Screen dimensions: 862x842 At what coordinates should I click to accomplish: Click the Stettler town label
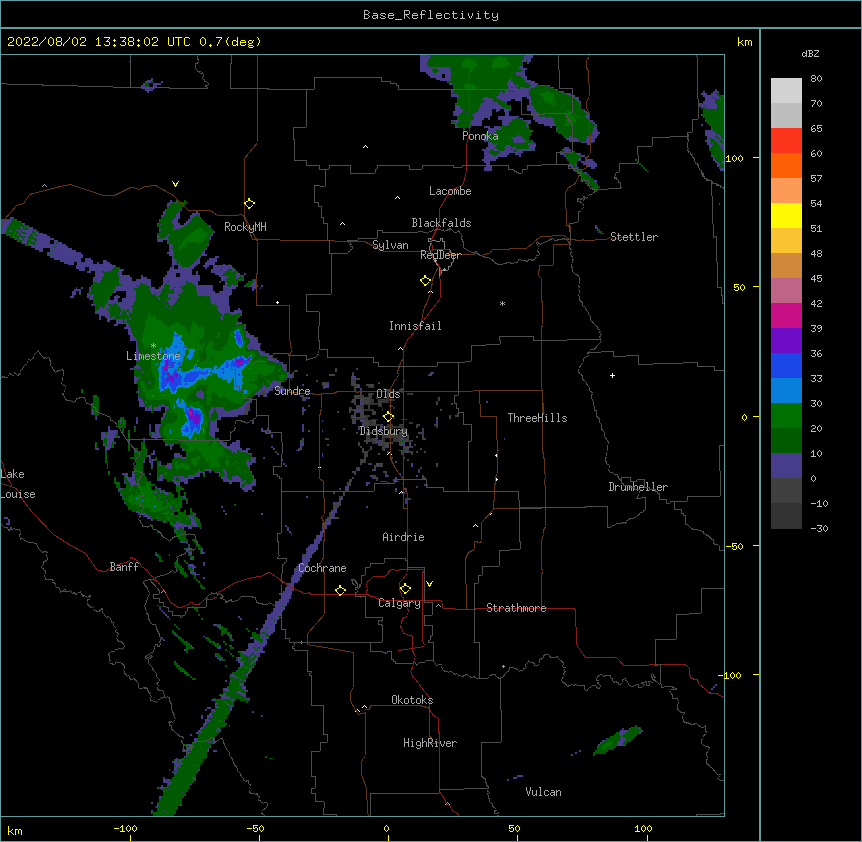(634, 237)
